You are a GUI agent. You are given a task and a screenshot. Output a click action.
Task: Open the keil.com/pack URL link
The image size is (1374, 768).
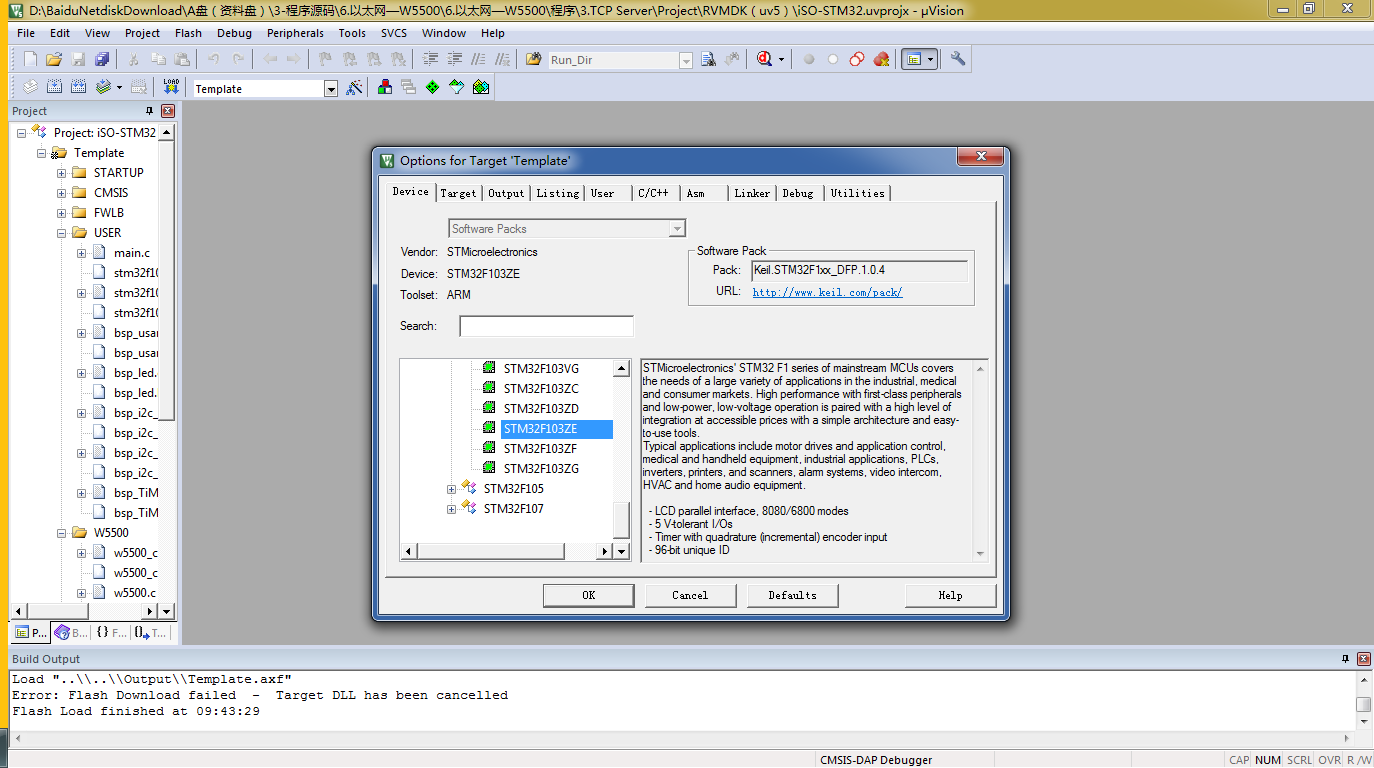coord(827,292)
